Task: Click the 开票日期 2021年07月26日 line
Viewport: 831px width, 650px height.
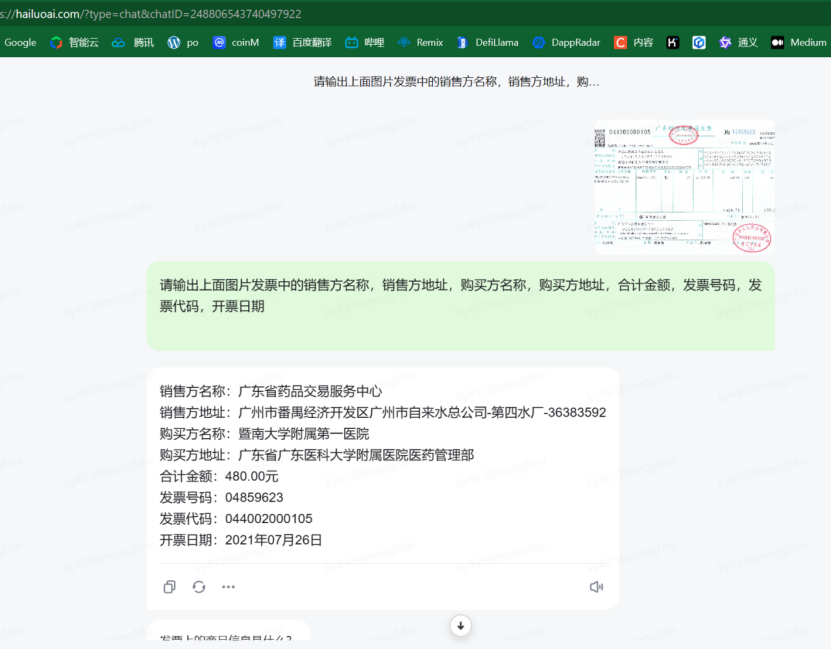Action: tap(241, 540)
